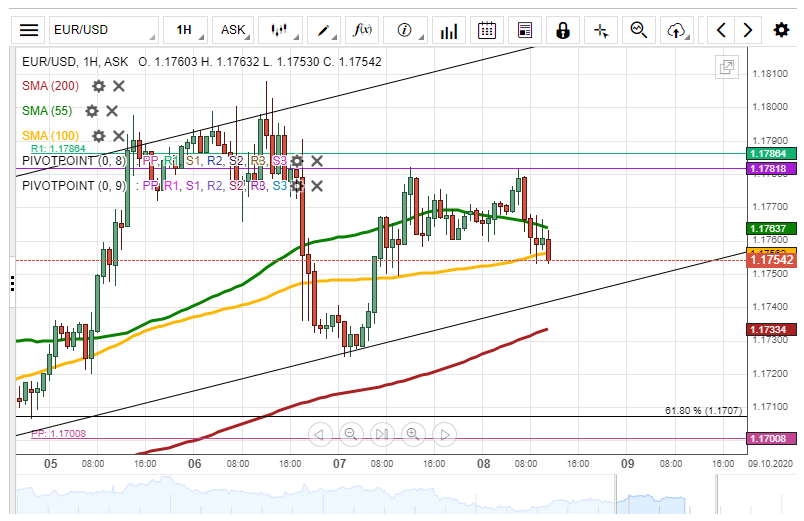Open the calendar date picker
Viewport: 804px width, 521px height.
click(x=486, y=30)
